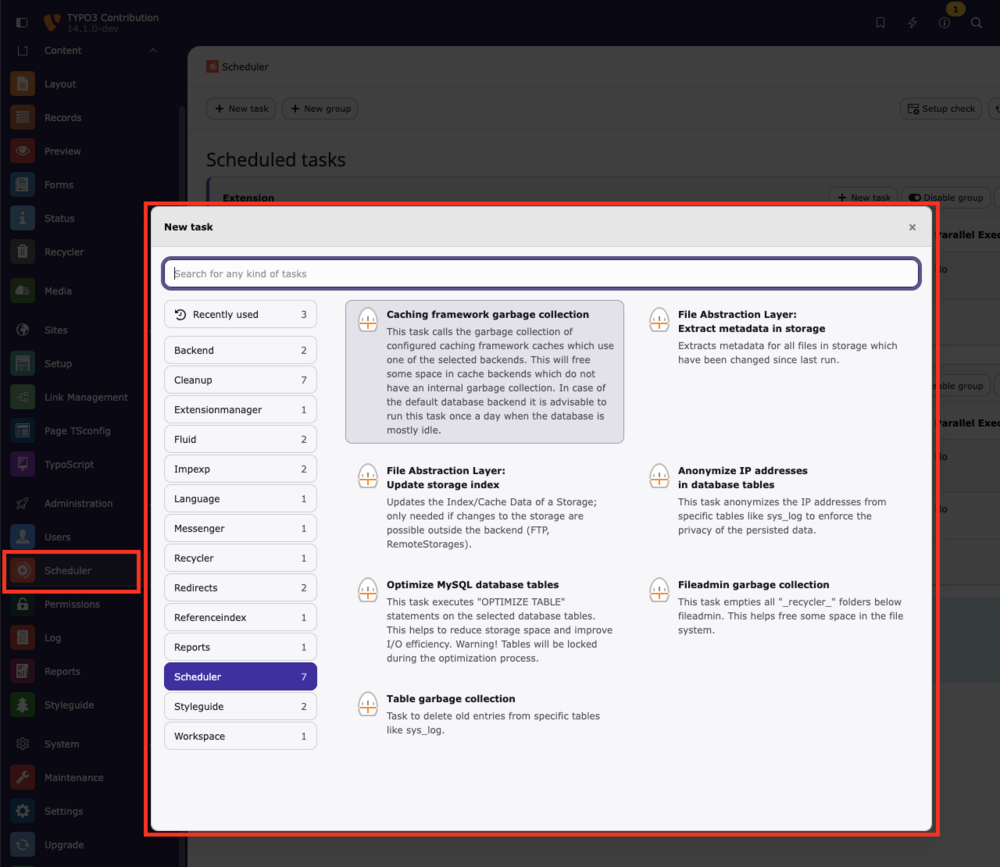
Task: Select the Styleguide category in New task dialog
Action: (240, 706)
